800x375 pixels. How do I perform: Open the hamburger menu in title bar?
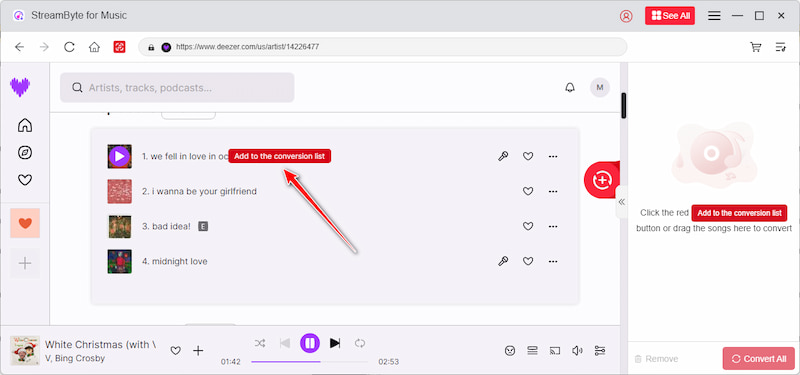click(714, 16)
